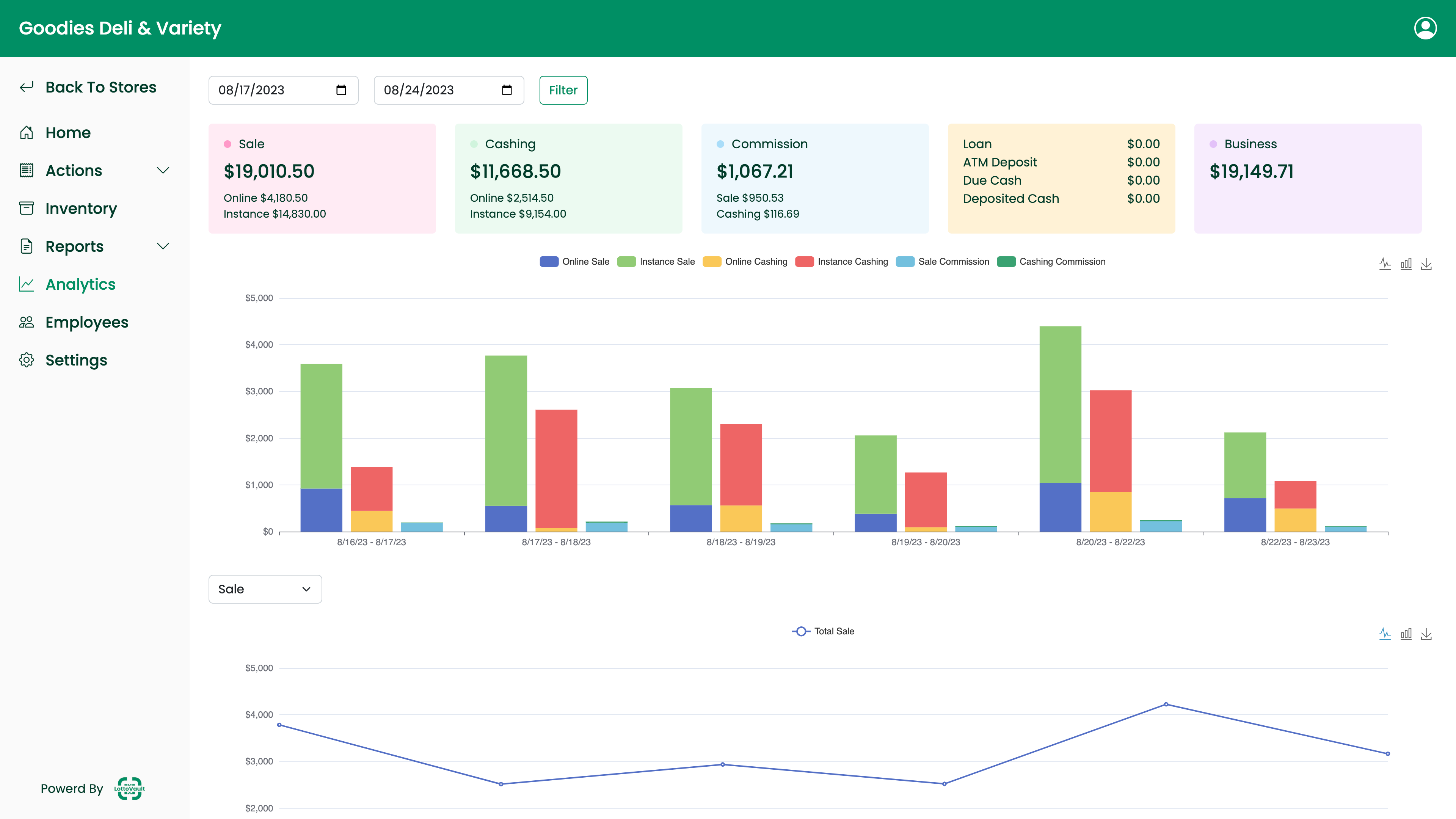Click Back To Stores link

100,87
